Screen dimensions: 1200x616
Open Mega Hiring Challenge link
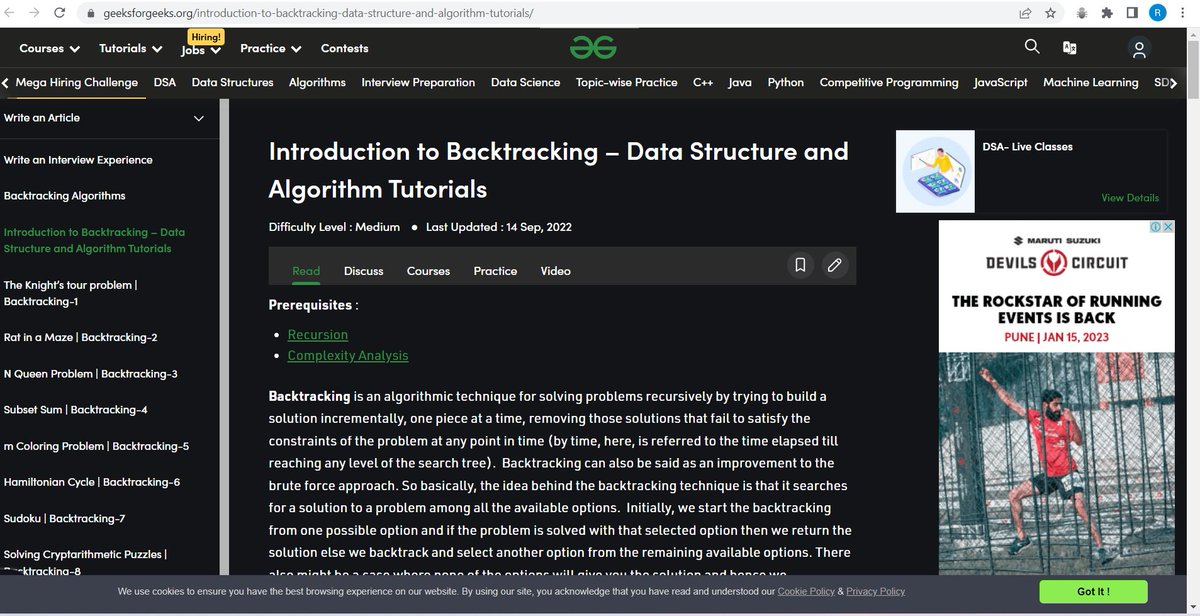click(77, 82)
